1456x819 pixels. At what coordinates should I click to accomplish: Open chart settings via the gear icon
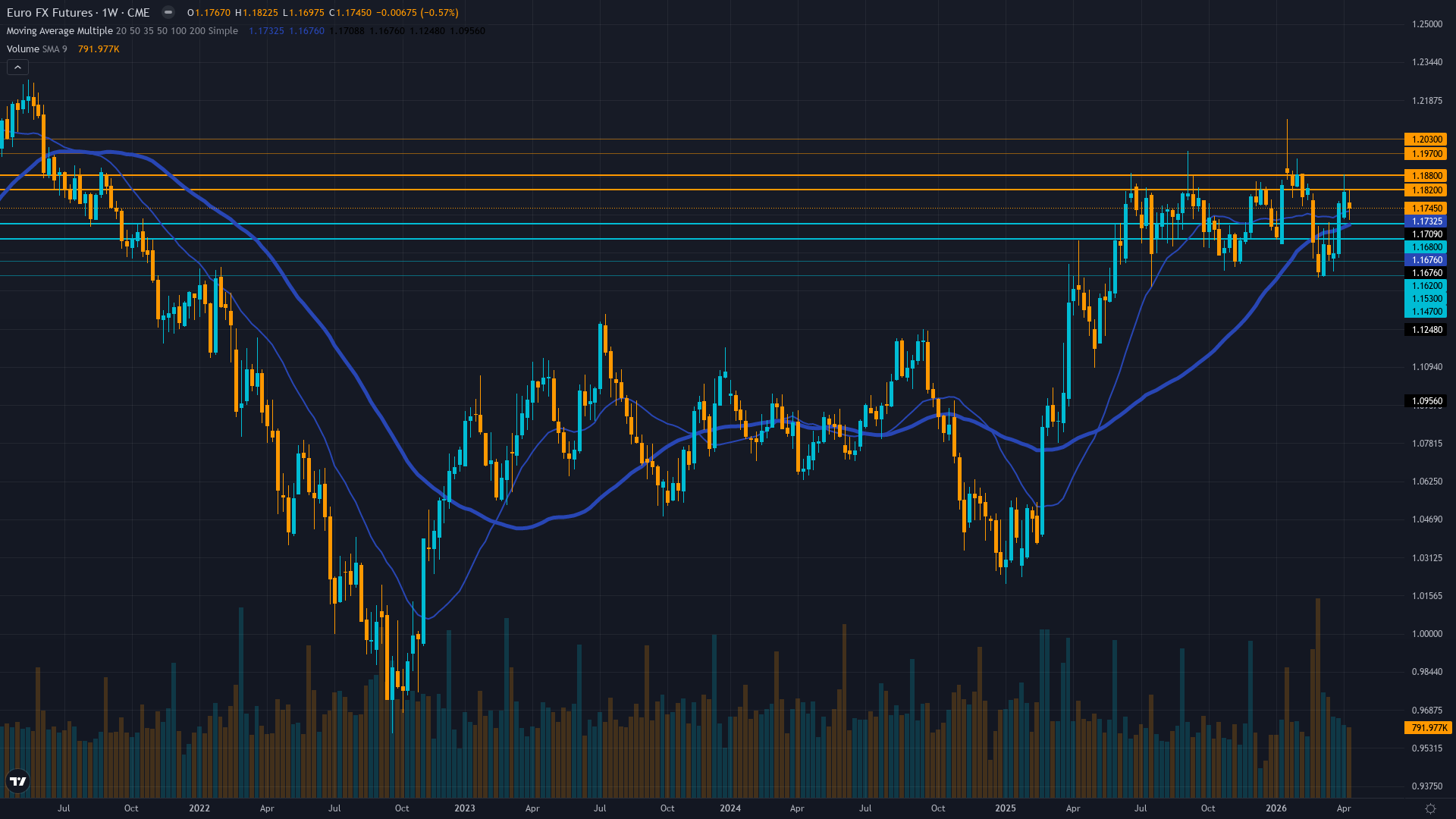[x=1430, y=808]
